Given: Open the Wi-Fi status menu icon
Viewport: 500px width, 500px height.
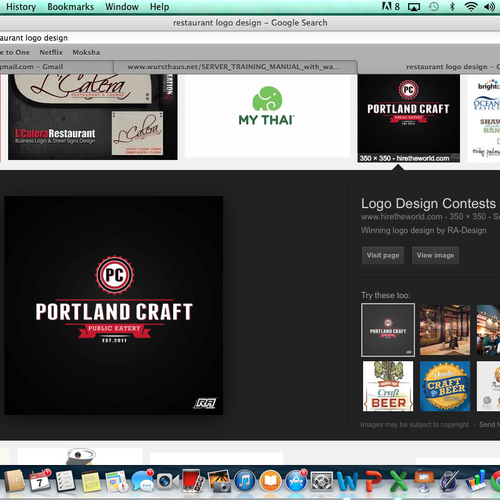Looking at the screenshot, I should tap(471, 7).
